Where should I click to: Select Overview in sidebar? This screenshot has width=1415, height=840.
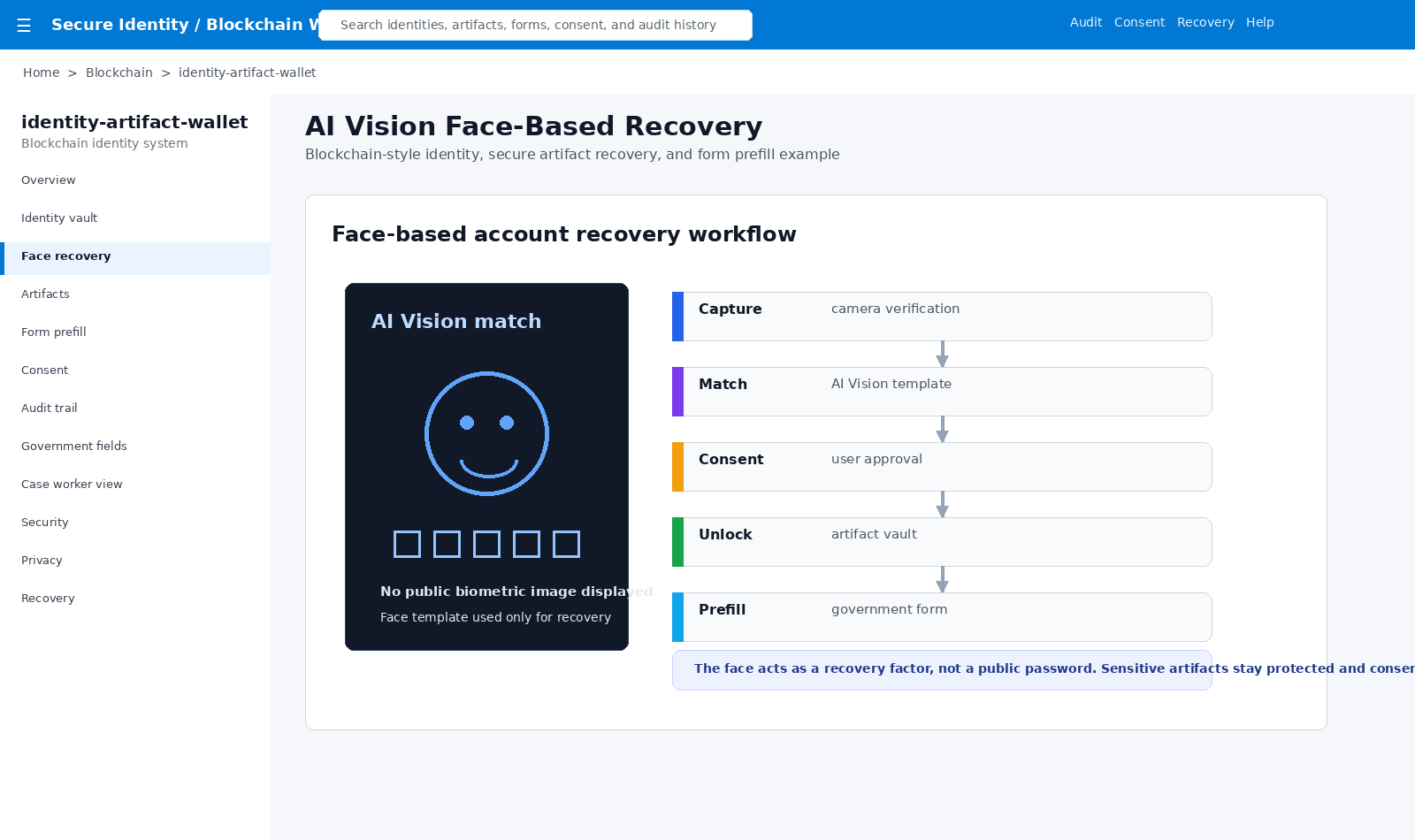135,180
